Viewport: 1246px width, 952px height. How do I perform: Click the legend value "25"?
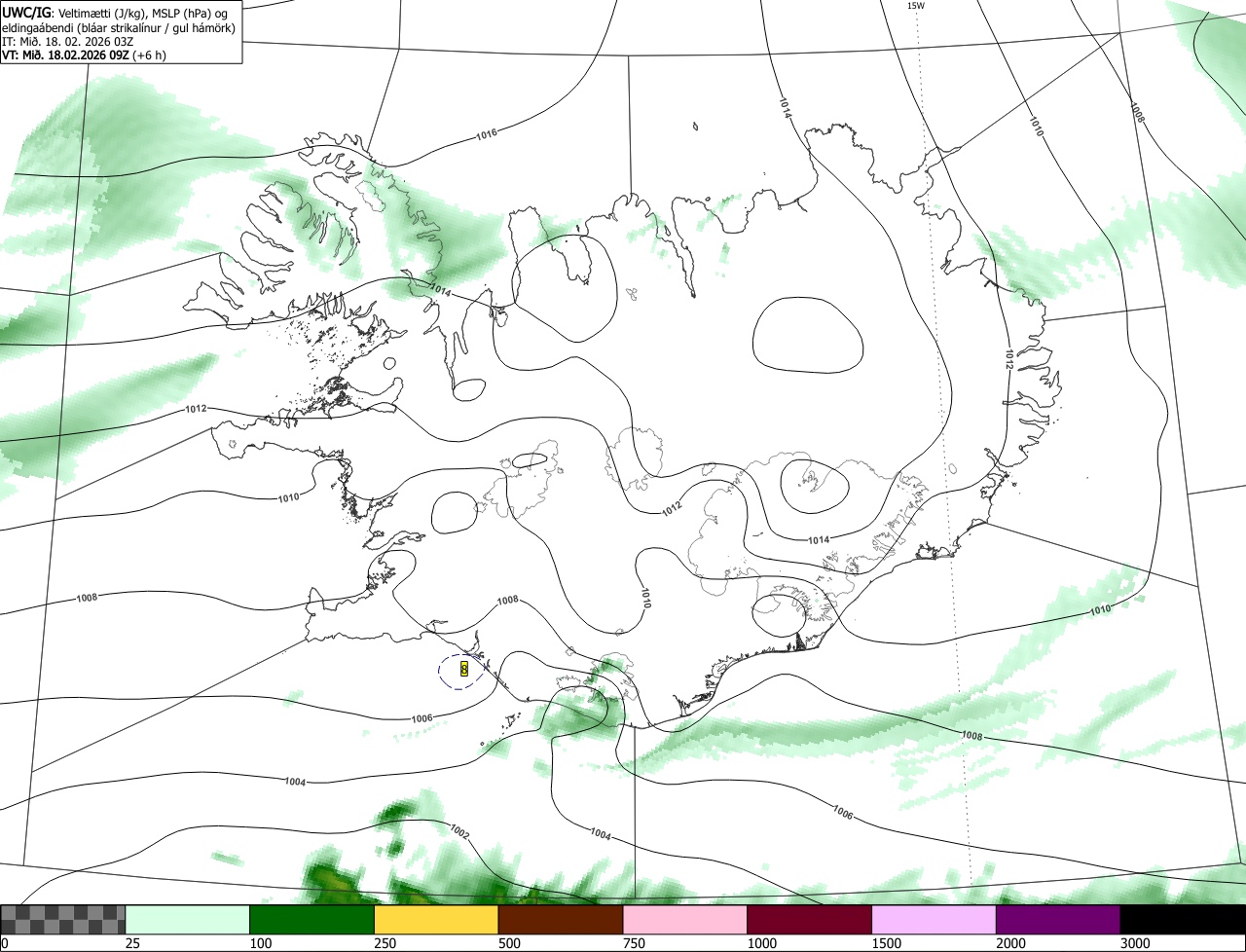(x=133, y=943)
